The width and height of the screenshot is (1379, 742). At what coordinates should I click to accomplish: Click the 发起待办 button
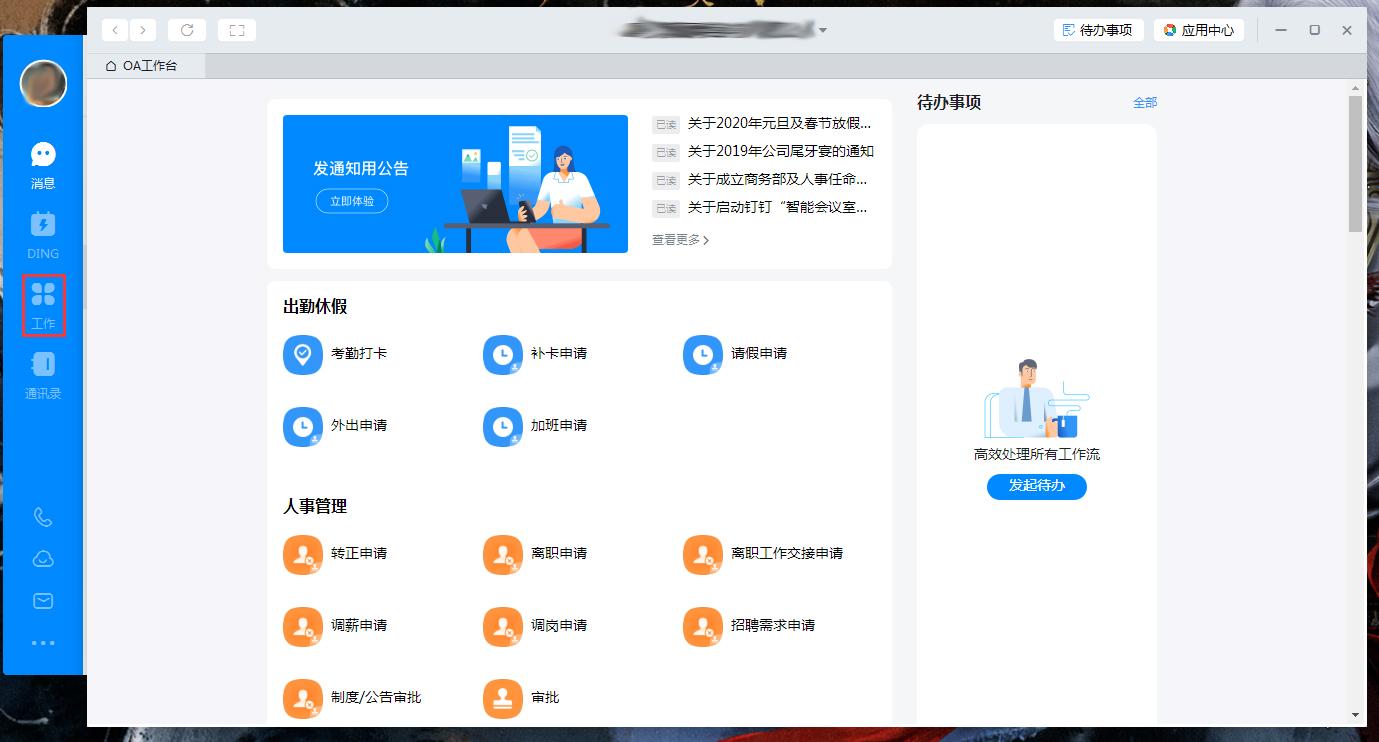pyautogui.click(x=1036, y=487)
